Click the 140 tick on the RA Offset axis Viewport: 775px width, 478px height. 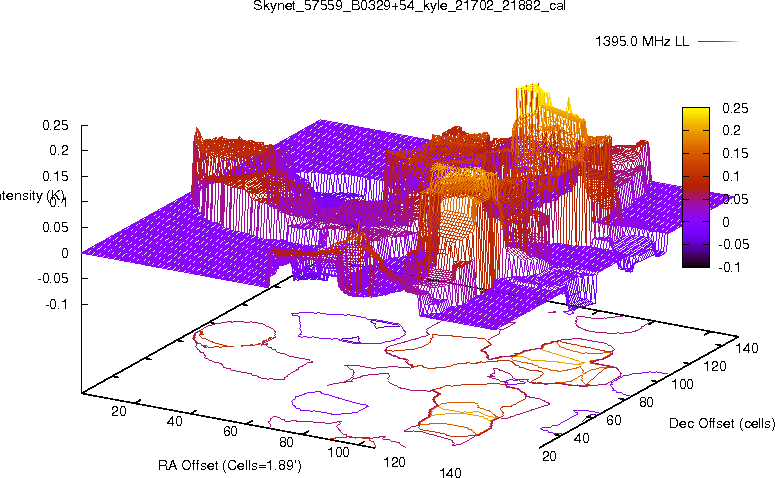click(x=450, y=472)
